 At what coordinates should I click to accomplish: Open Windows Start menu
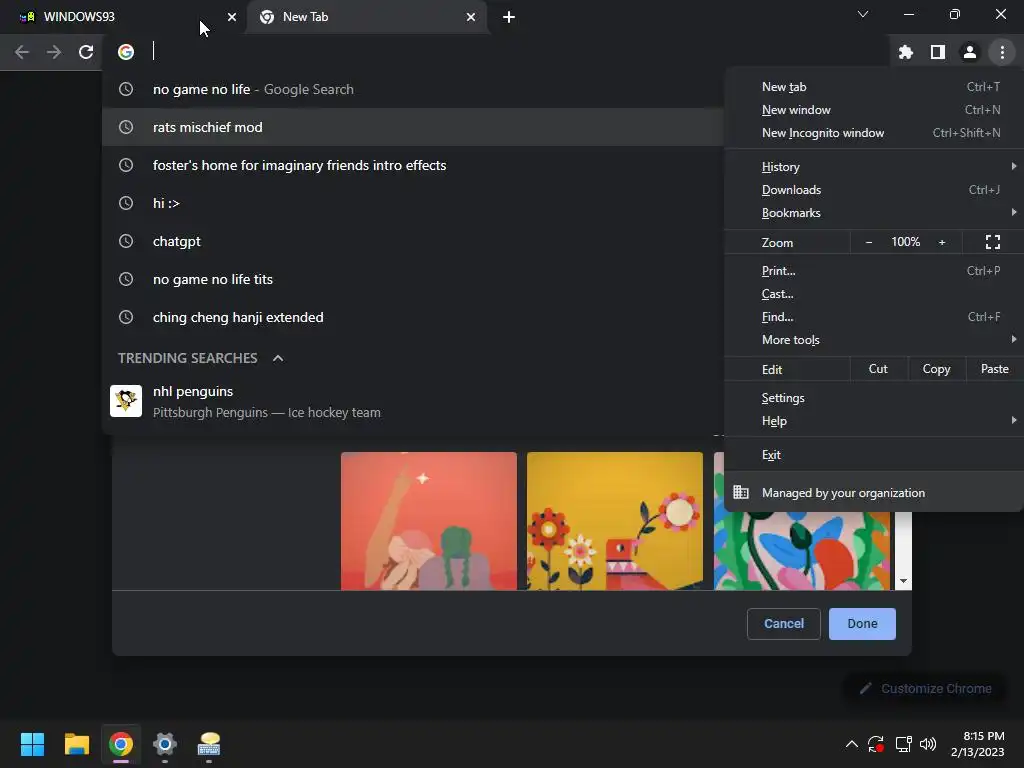click(32, 744)
